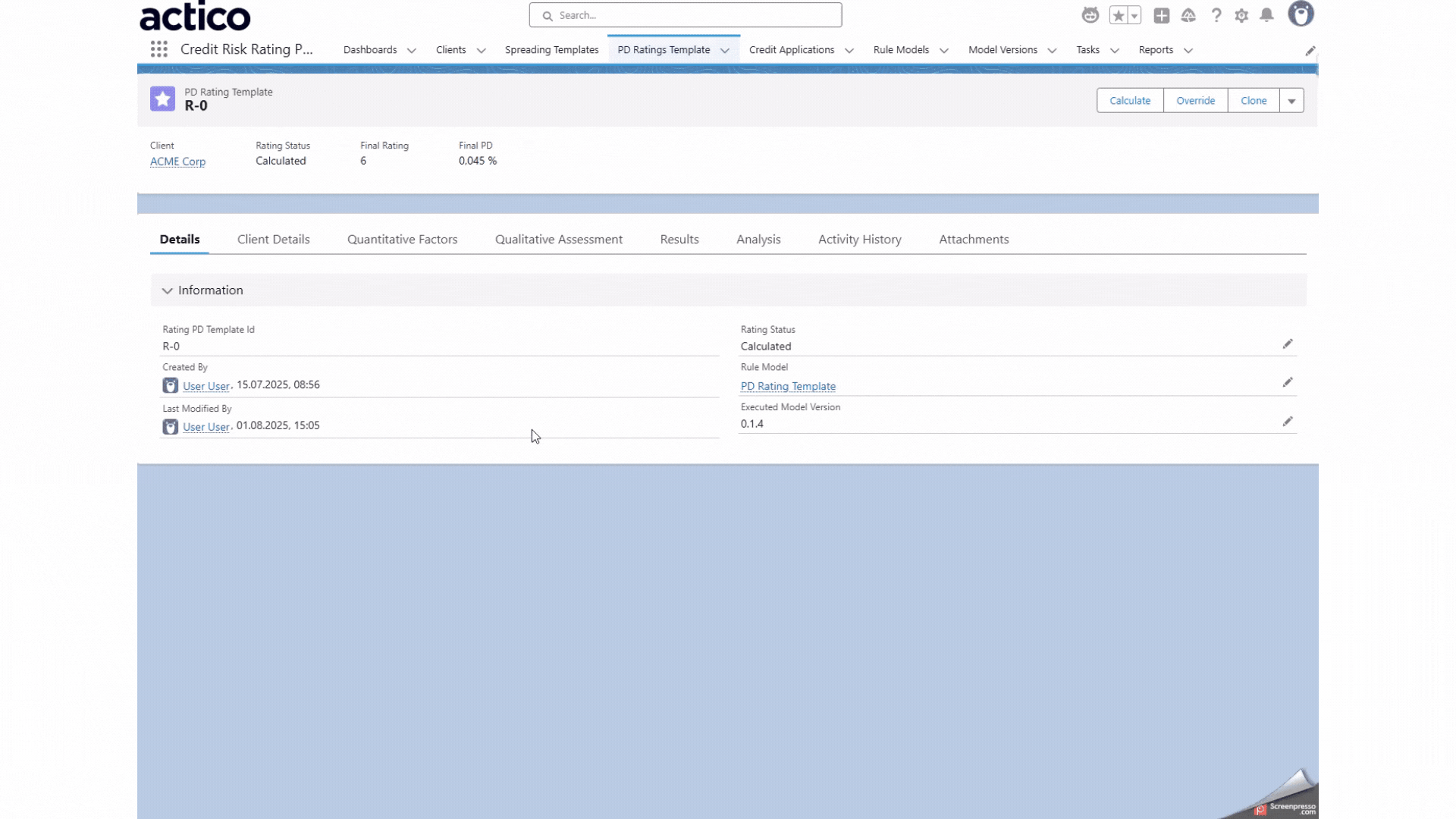Switch to the Qualitative Assessment tab
The image size is (1456, 819).
click(558, 239)
